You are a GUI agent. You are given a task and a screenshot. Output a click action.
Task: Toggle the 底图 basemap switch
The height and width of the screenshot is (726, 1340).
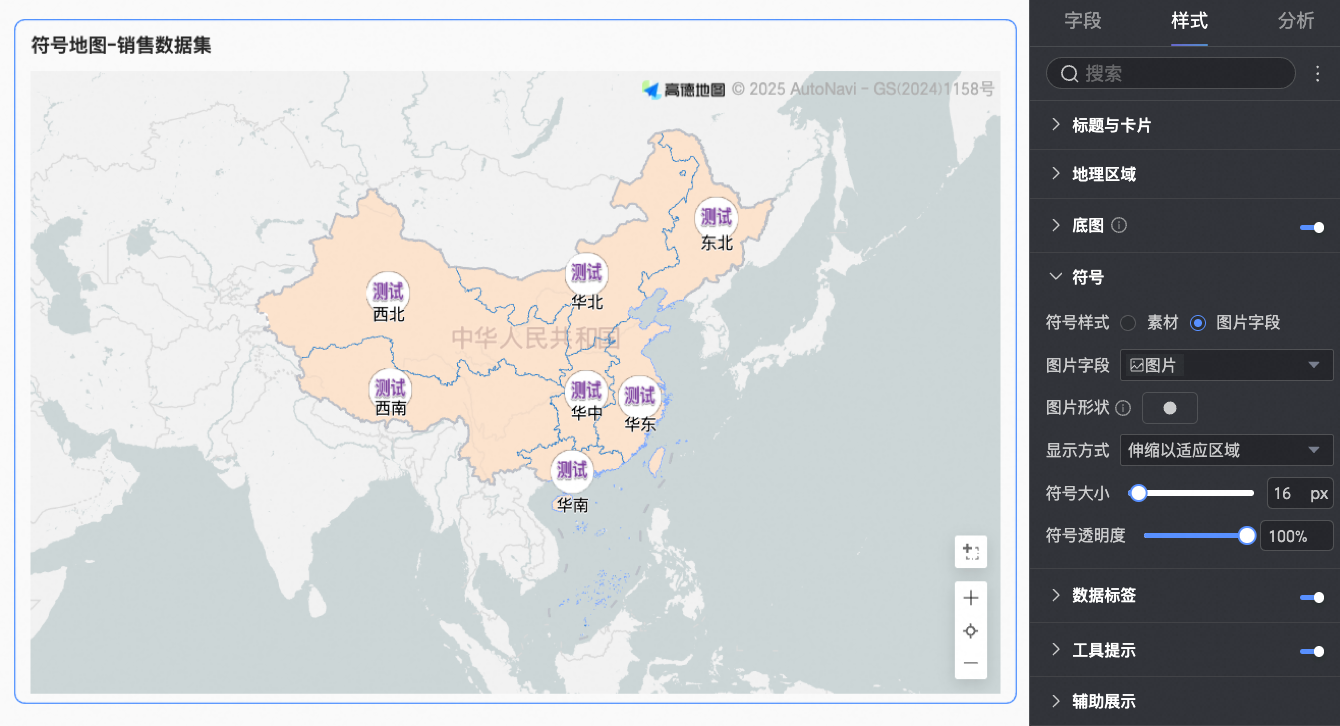(1312, 227)
